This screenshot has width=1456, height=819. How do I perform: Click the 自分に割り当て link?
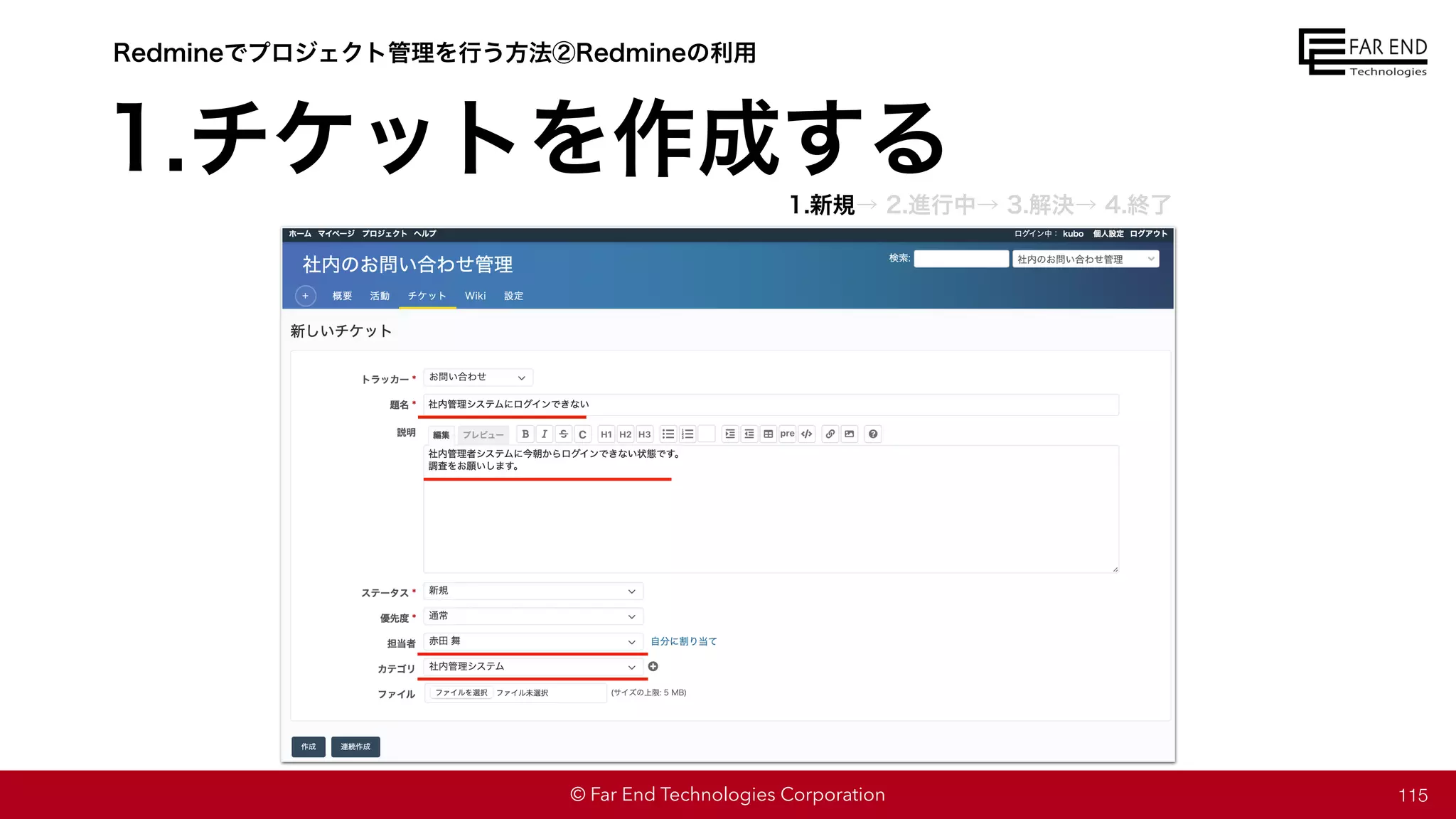[x=684, y=641]
